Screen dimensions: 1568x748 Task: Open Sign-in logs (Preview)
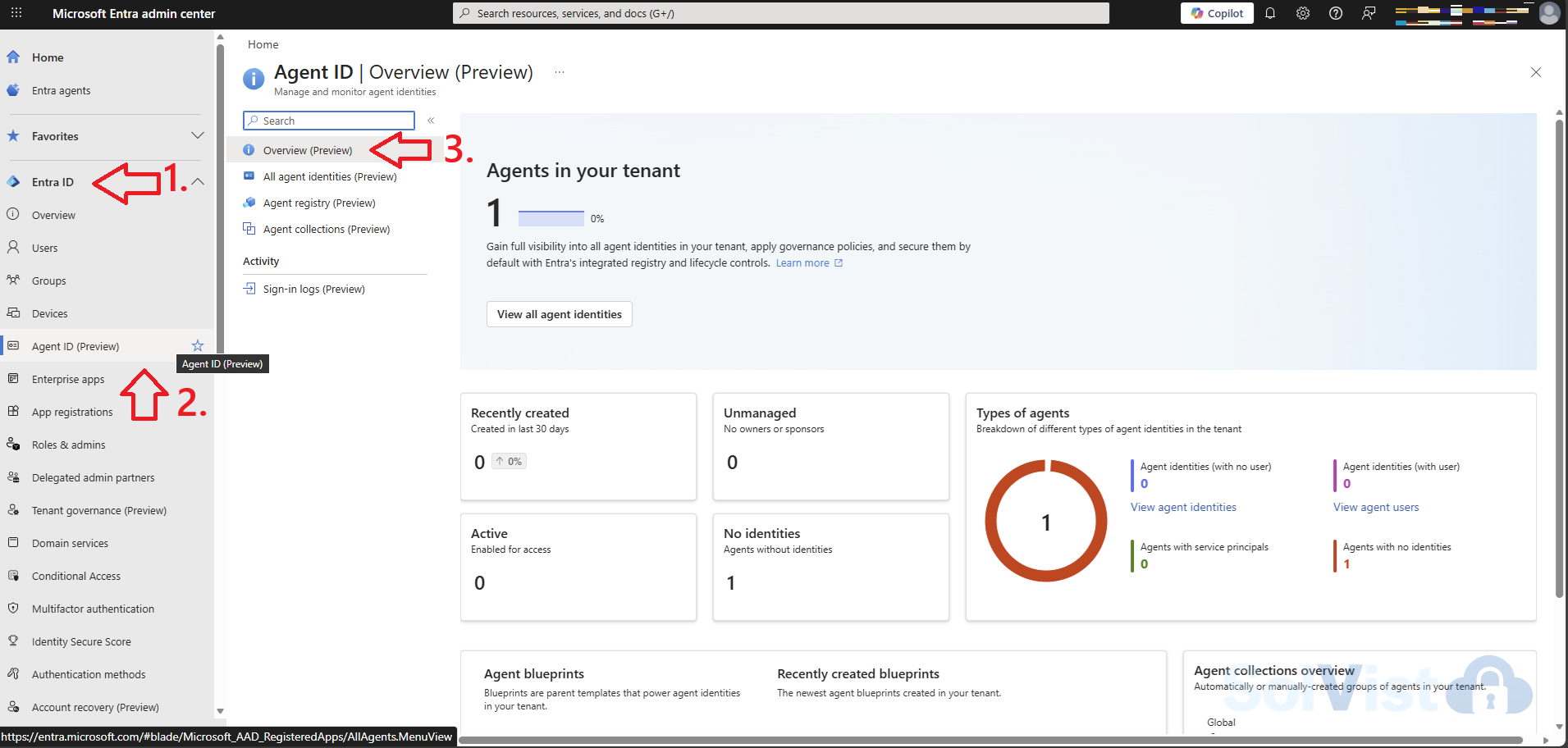313,289
